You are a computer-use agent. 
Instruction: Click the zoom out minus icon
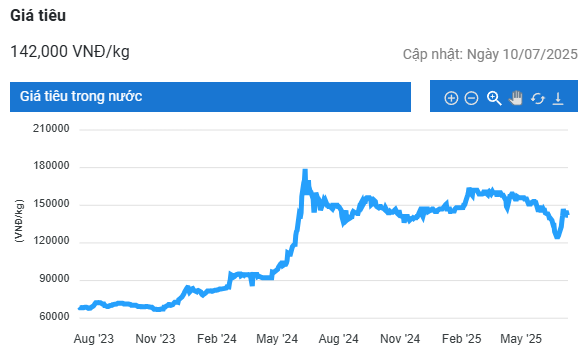471,98
